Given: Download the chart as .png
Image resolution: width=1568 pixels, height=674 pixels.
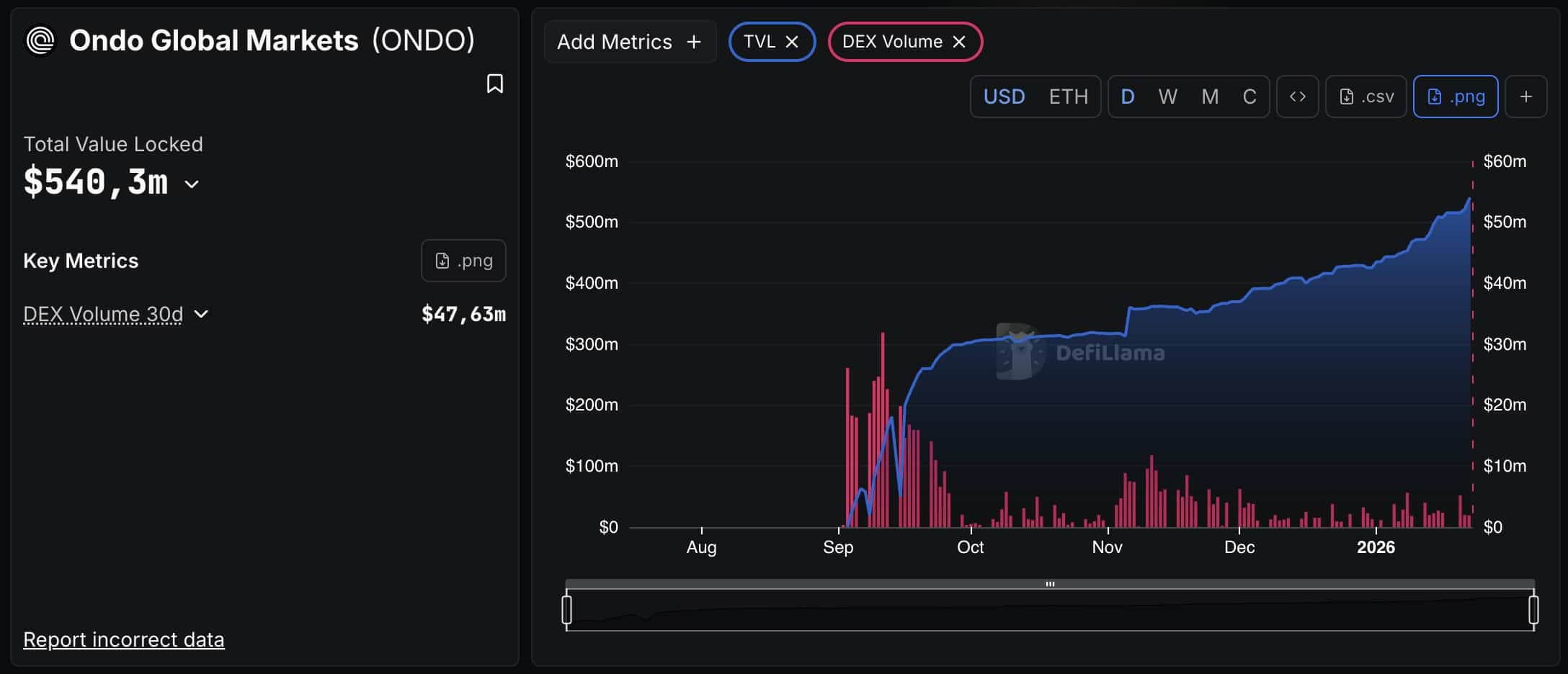Looking at the screenshot, I should [x=1455, y=96].
